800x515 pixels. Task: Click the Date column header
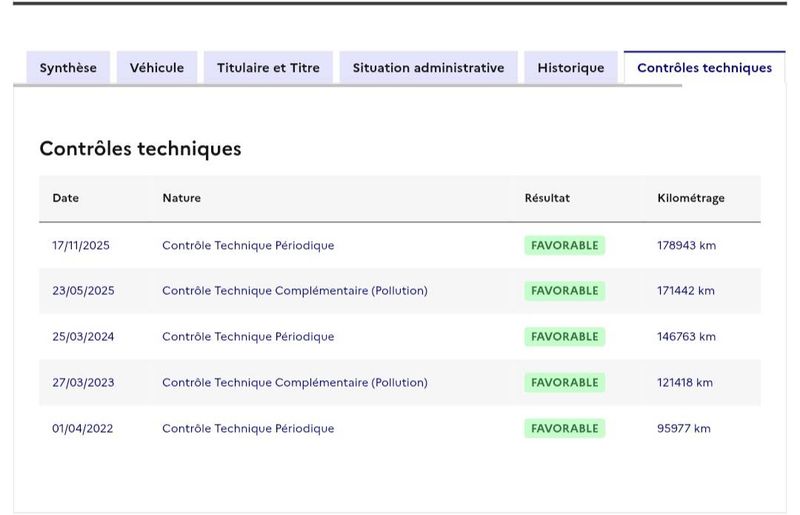click(66, 198)
